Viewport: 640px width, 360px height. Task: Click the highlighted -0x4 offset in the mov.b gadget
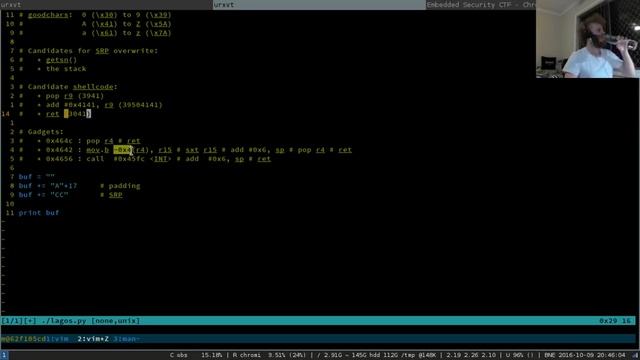click(123, 150)
